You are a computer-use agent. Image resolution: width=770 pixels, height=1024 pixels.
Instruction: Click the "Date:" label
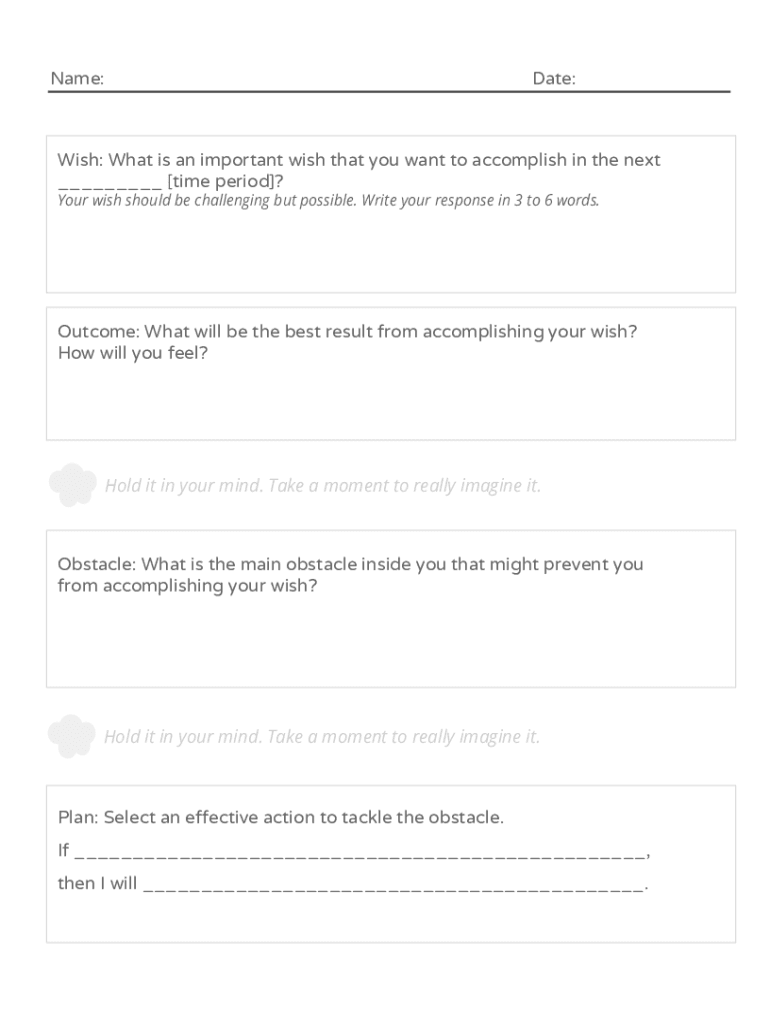(554, 79)
